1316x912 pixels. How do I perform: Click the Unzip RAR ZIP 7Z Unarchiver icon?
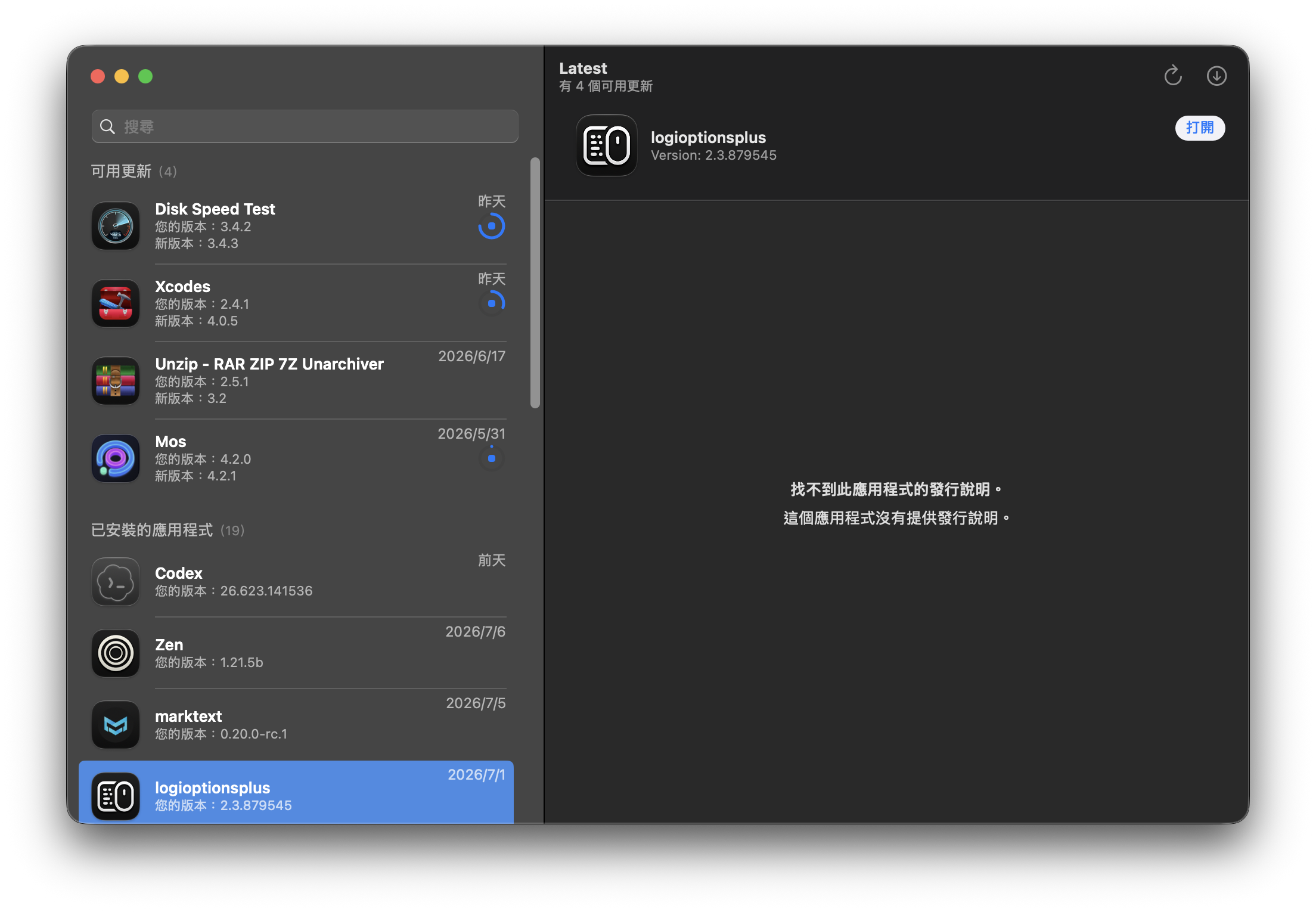pyautogui.click(x=116, y=381)
